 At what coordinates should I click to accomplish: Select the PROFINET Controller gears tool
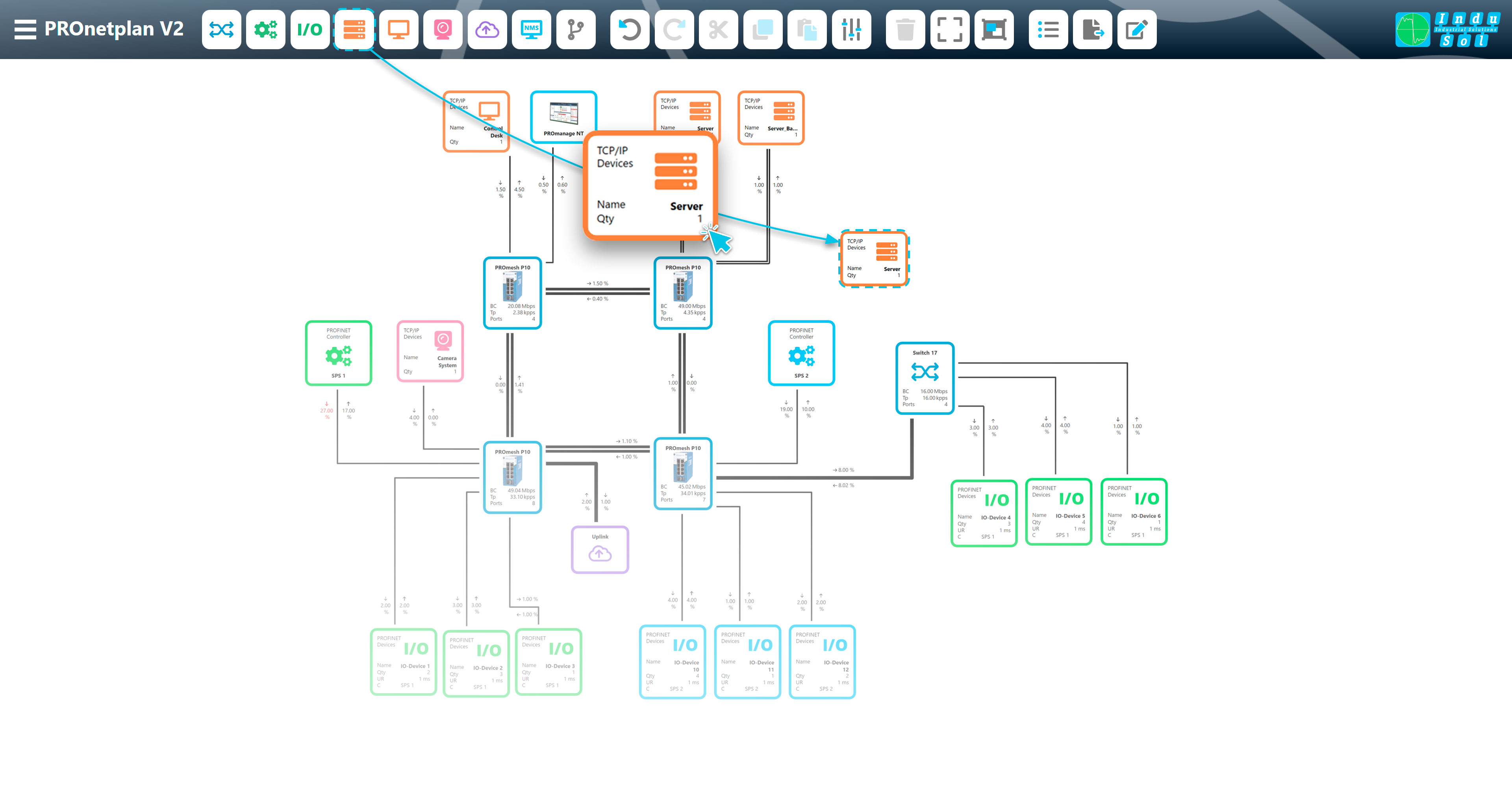point(265,29)
